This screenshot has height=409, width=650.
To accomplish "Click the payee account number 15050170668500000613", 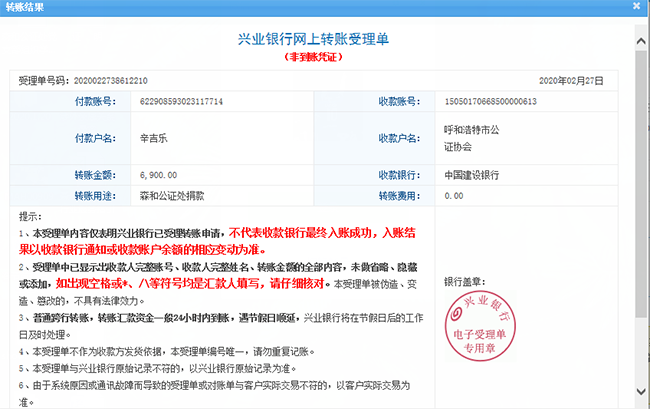I will click(490, 102).
